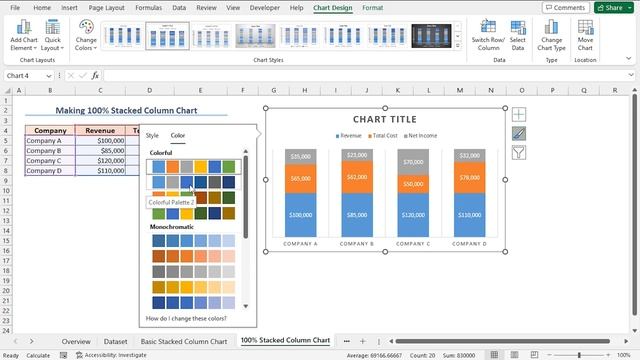The image size is (640, 360).
Task: Click the Chart Styles brush button
Action: click(x=519, y=133)
